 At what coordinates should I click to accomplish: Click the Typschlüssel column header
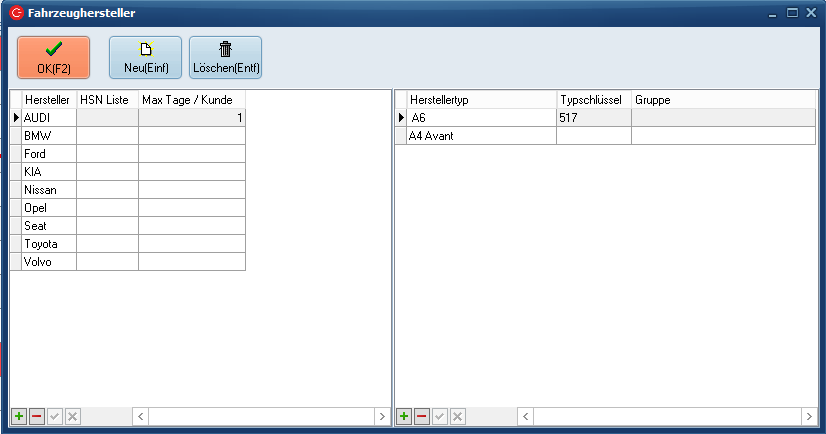click(x=593, y=100)
